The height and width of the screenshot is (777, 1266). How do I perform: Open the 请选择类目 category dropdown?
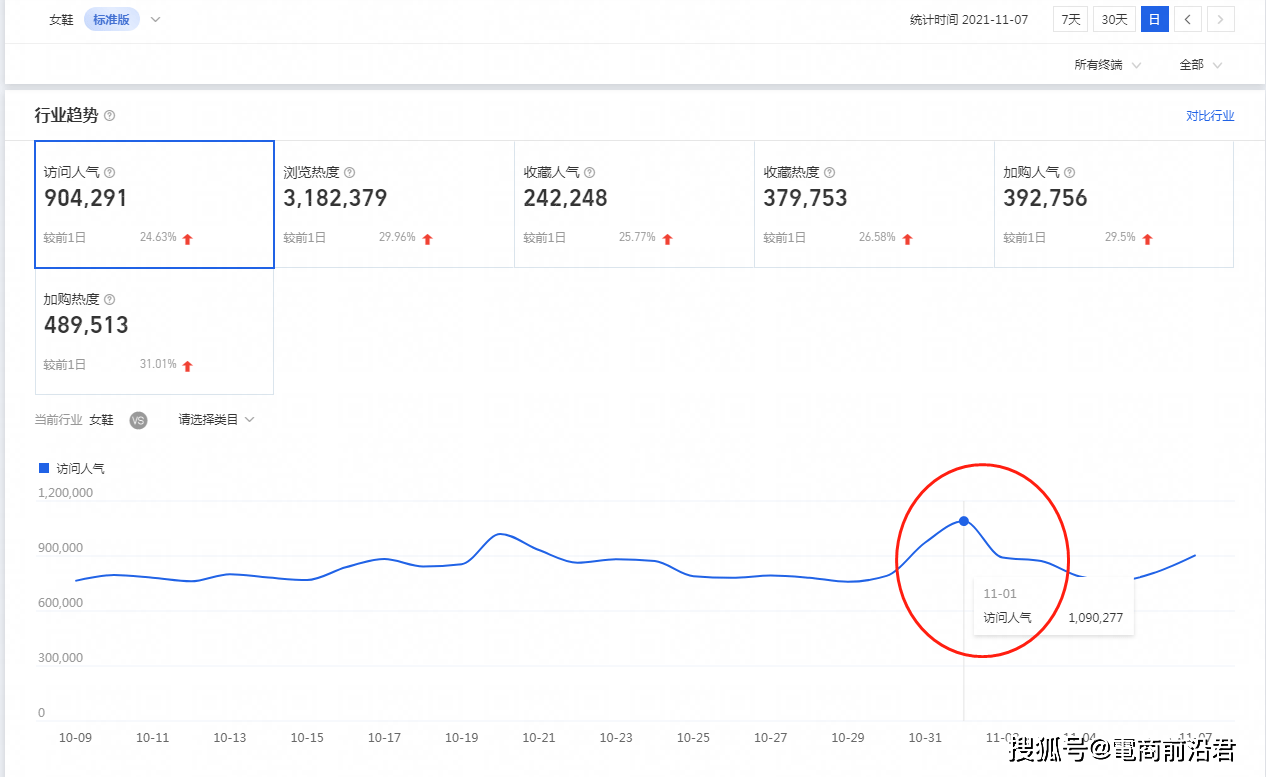click(216, 420)
